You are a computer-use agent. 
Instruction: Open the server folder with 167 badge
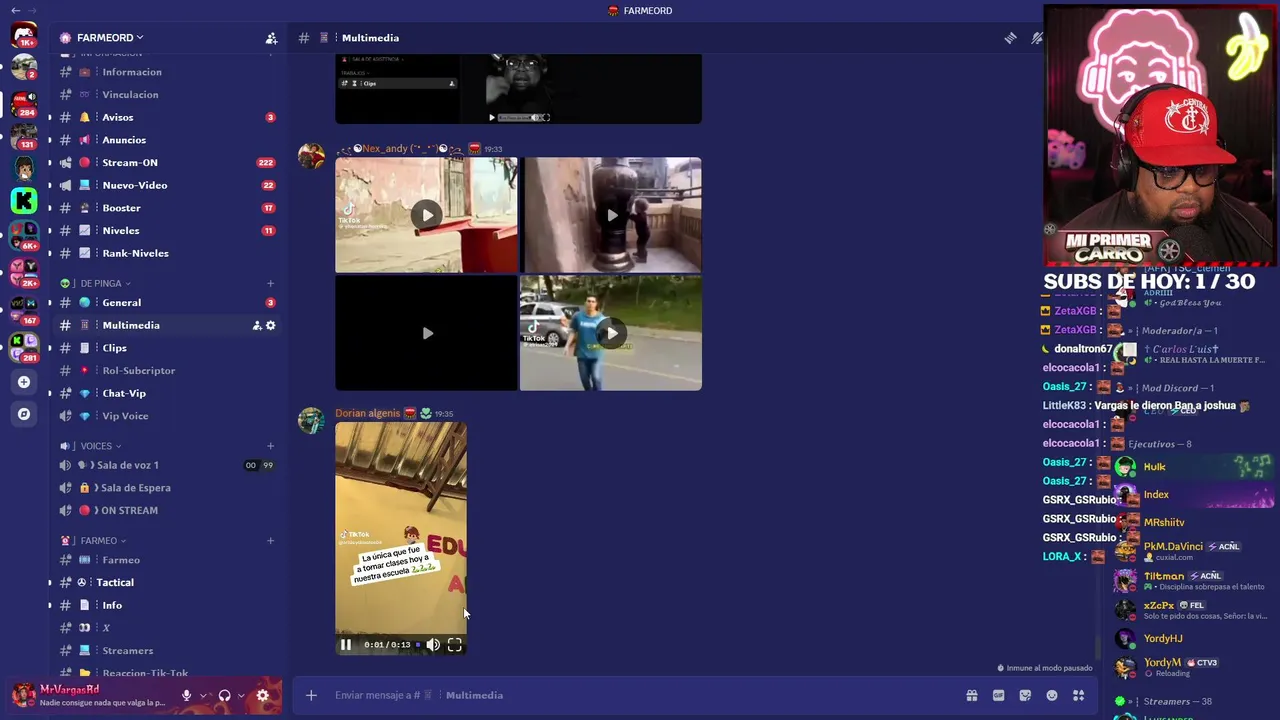tap(24, 310)
